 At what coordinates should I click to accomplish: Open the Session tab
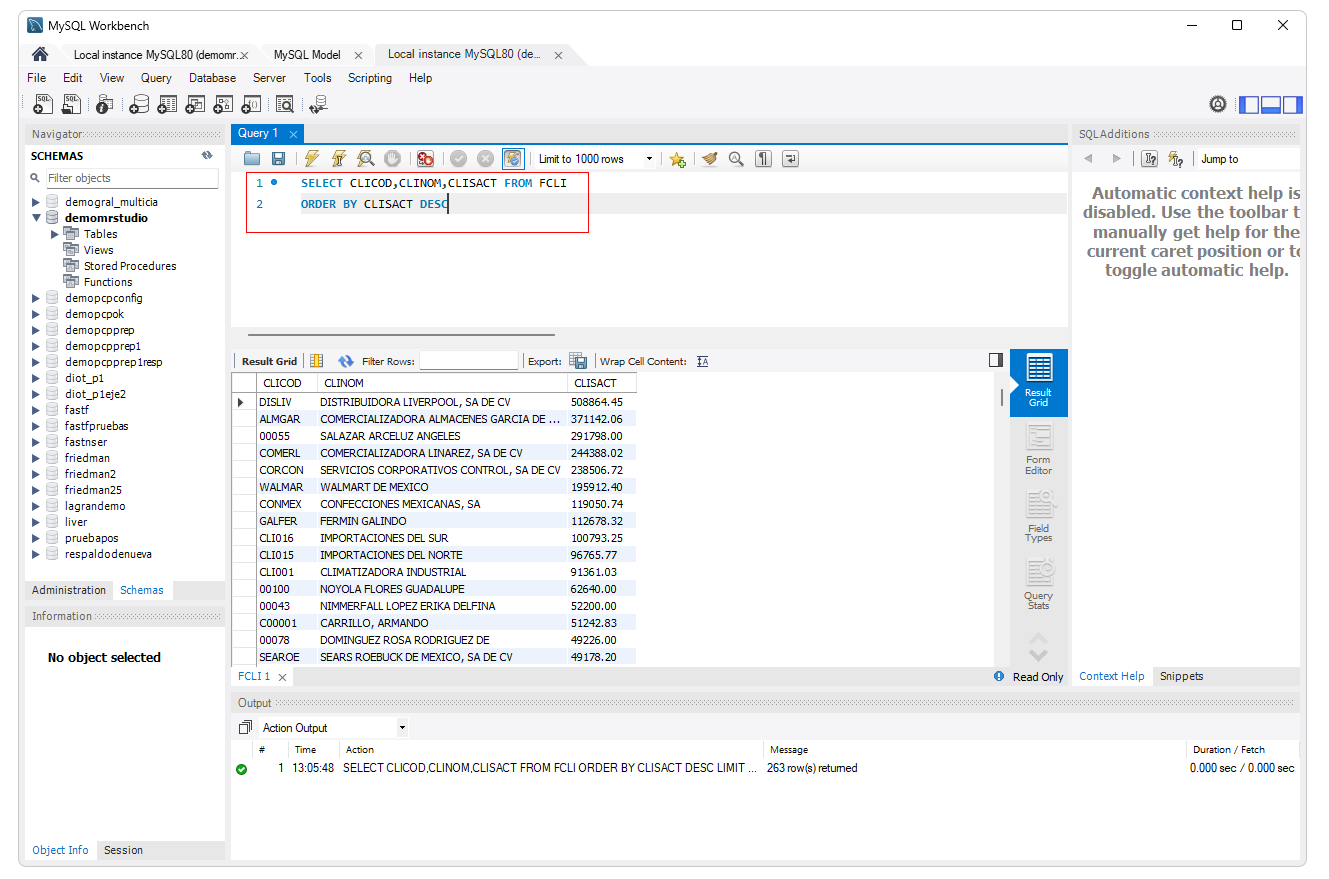click(x=123, y=850)
